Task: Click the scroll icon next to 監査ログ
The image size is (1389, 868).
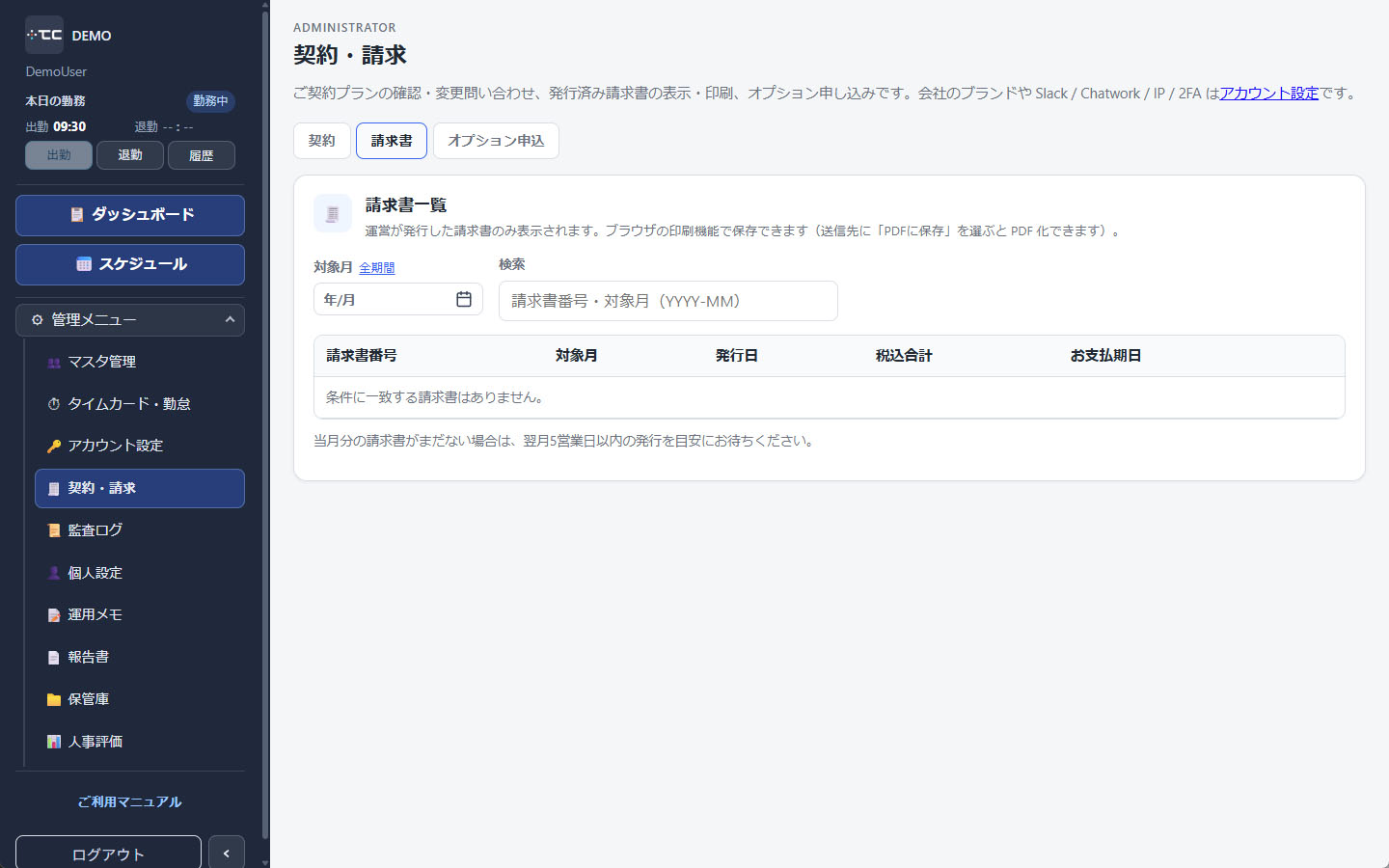Action: [54, 530]
